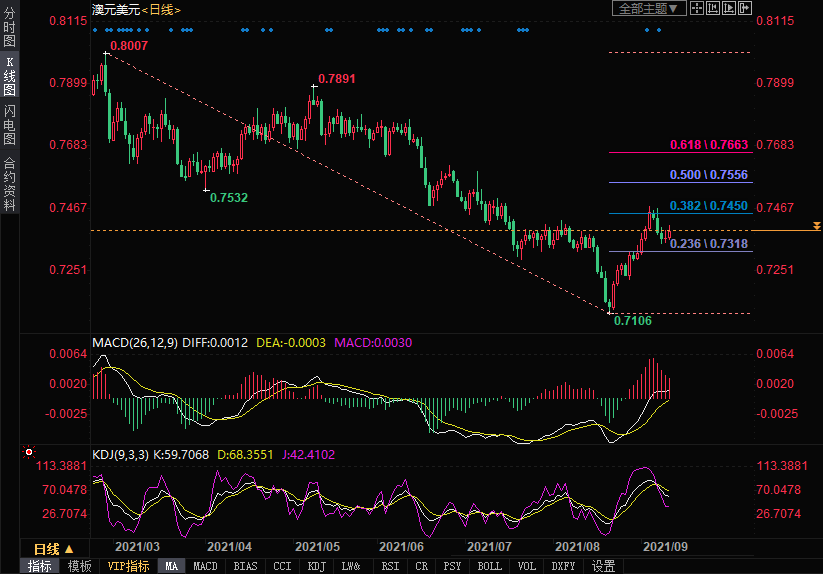Image resolution: width=823 pixels, height=574 pixels.
Task: Click the playback arrow icon in top toolbar
Action: click(x=728, y=8)
